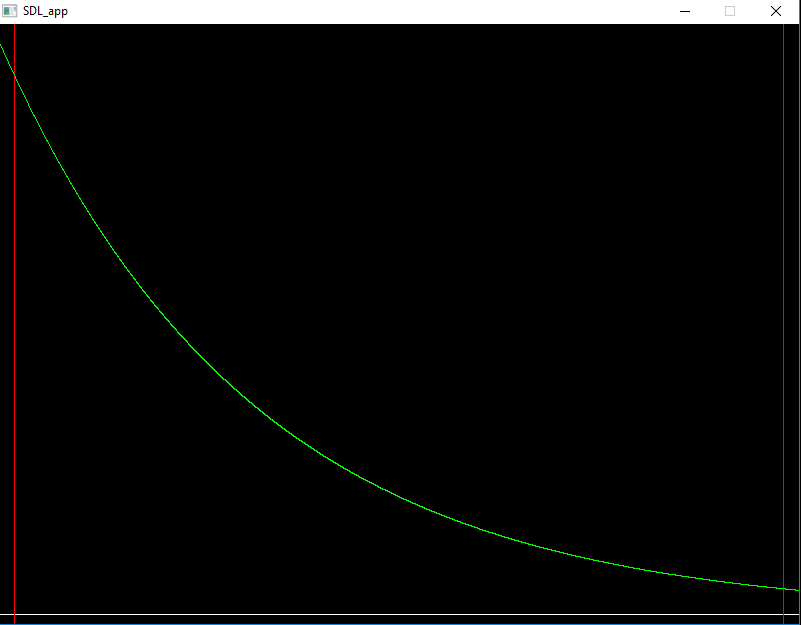Click the grayed-out maximize button
The width and height of the screenshot is (801, 625).
(x=730, y=11)
